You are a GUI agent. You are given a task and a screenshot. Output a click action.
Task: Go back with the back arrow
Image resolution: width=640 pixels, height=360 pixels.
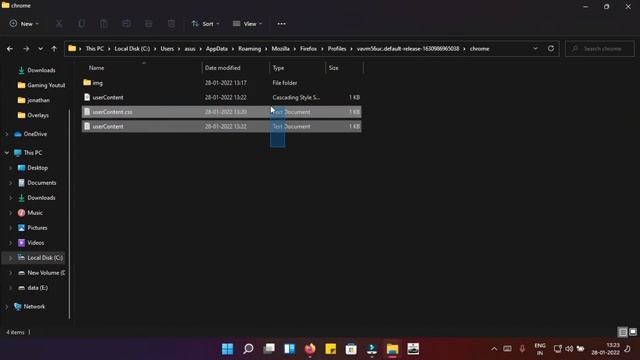pyautogui.click(x=10, y=49)
